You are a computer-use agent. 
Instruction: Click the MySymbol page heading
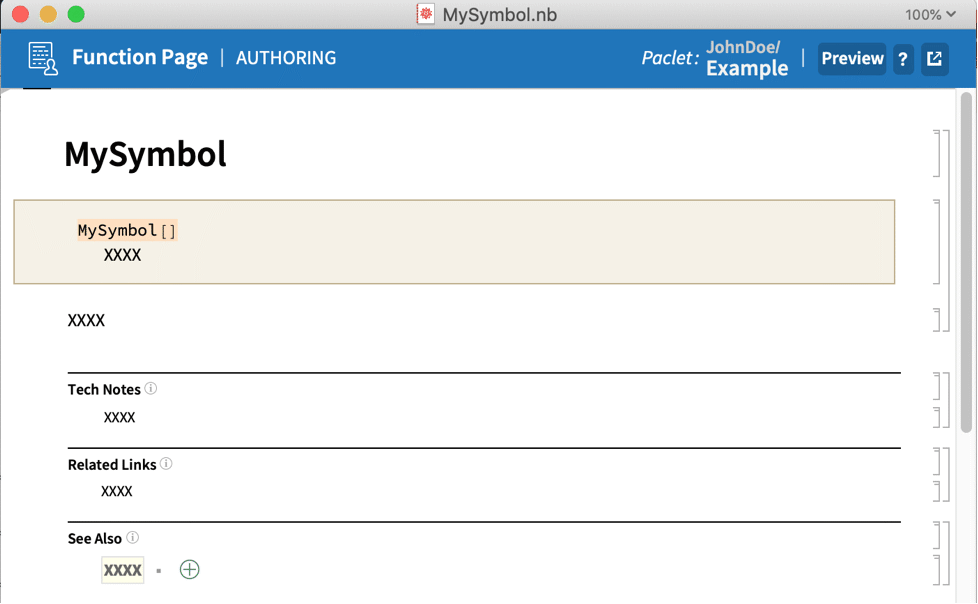[x=145, y=154]
